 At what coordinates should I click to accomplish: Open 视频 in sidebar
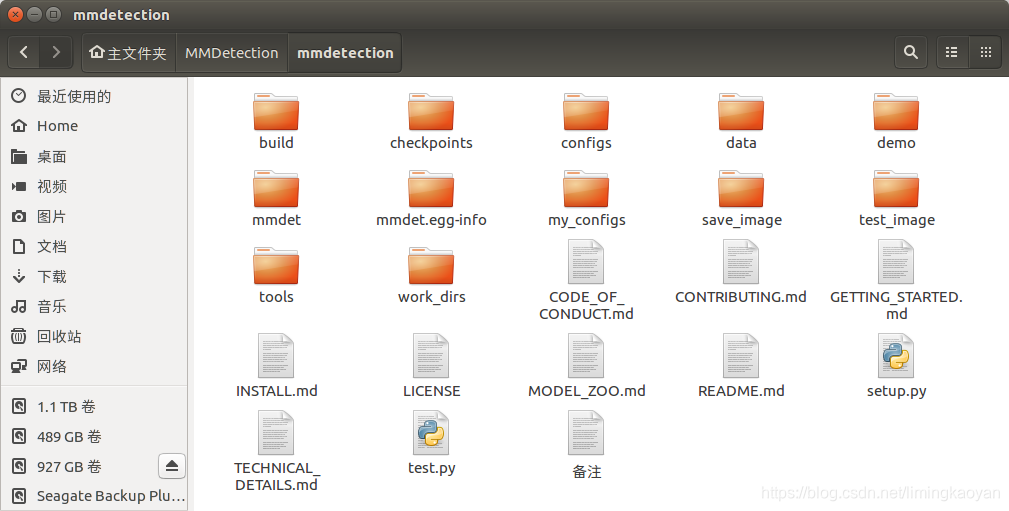coord(94,187)
